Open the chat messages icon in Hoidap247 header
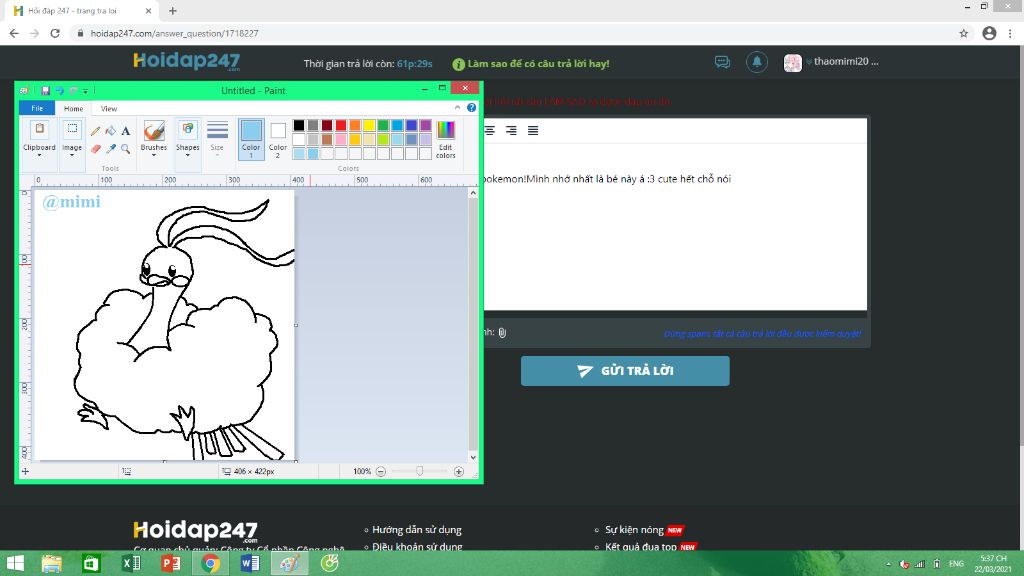This screenshot has width=1024, height=576. tap(722, 62)
